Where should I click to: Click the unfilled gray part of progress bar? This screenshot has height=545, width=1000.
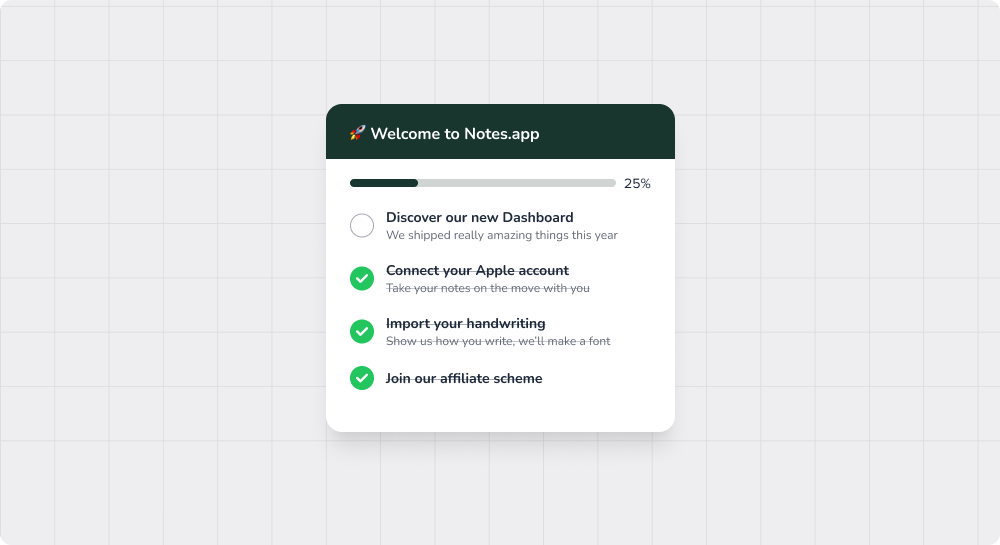(517, 183)
